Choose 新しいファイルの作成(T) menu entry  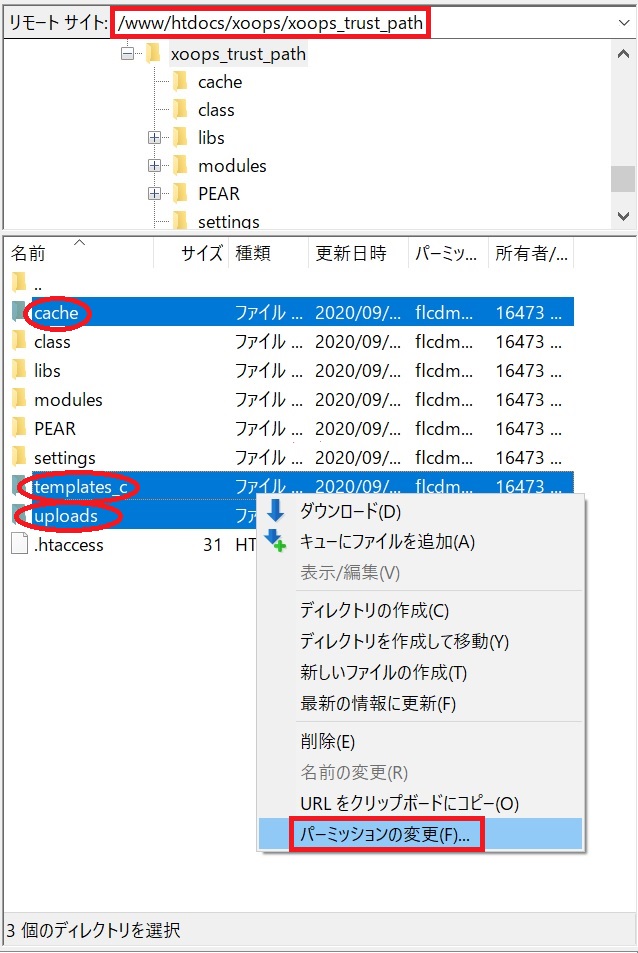point(420,672)
